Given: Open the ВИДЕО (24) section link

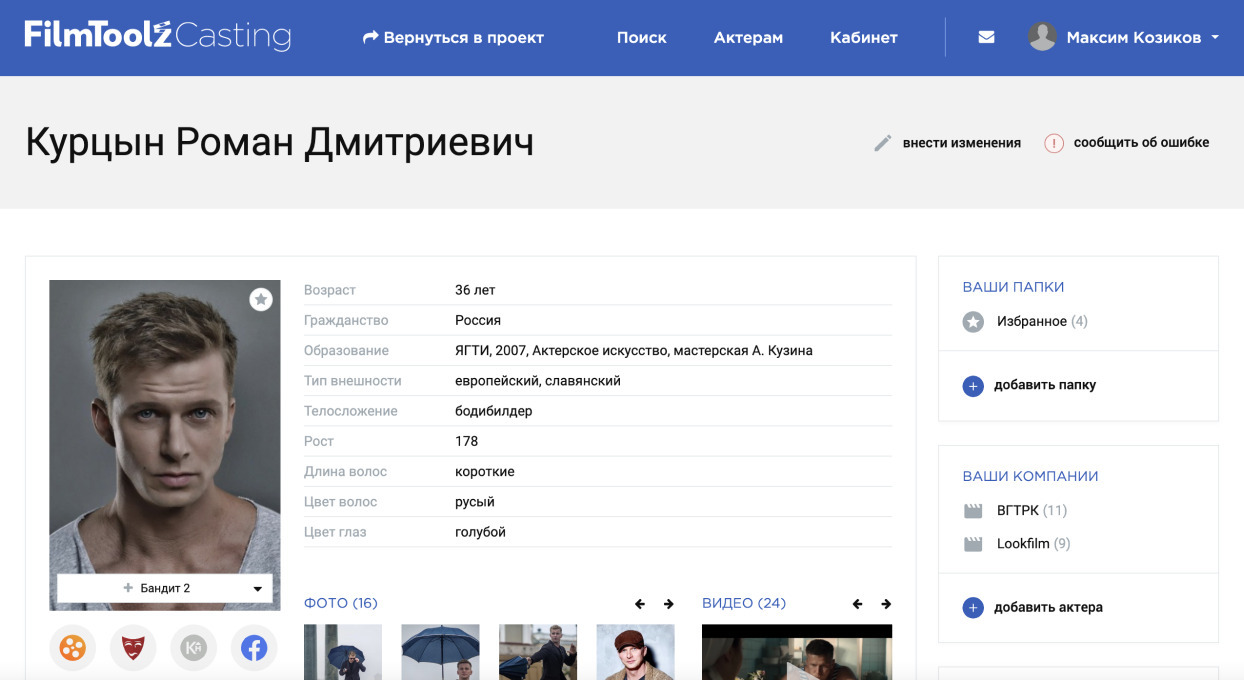Looking at the screenshot, I should [744, 603].
